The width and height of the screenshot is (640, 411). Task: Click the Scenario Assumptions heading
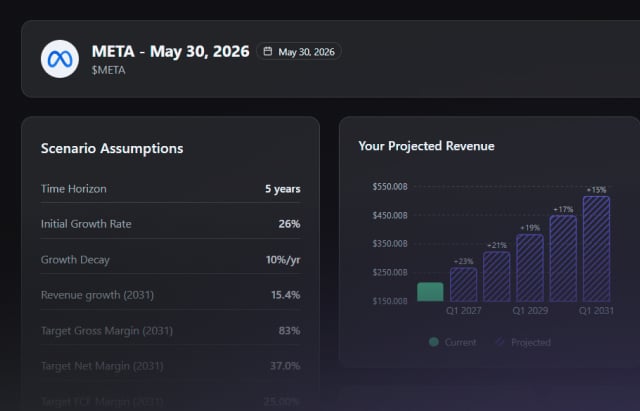[x=112, y=148]
